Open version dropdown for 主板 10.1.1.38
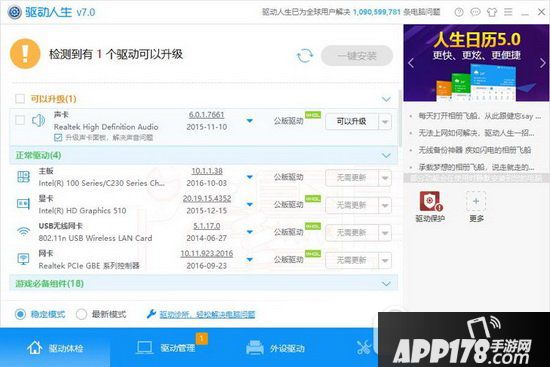Image resolution: width=550 pixels, height=367 pixels. 250,177
